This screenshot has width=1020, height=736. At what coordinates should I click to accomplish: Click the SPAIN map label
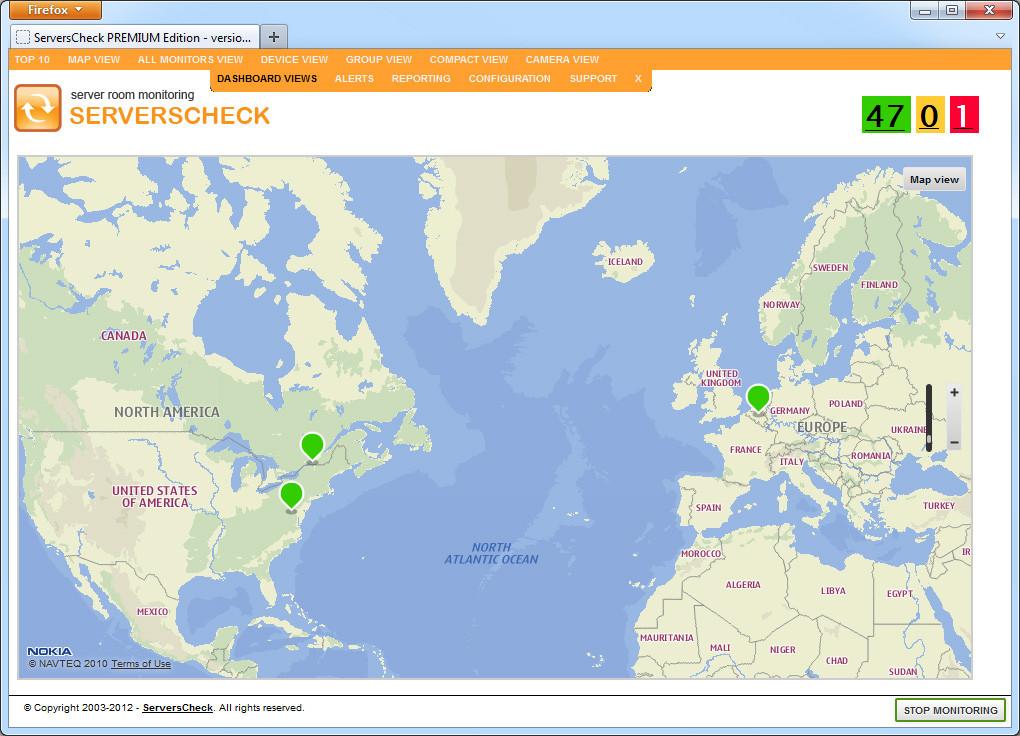coord(708,508)
